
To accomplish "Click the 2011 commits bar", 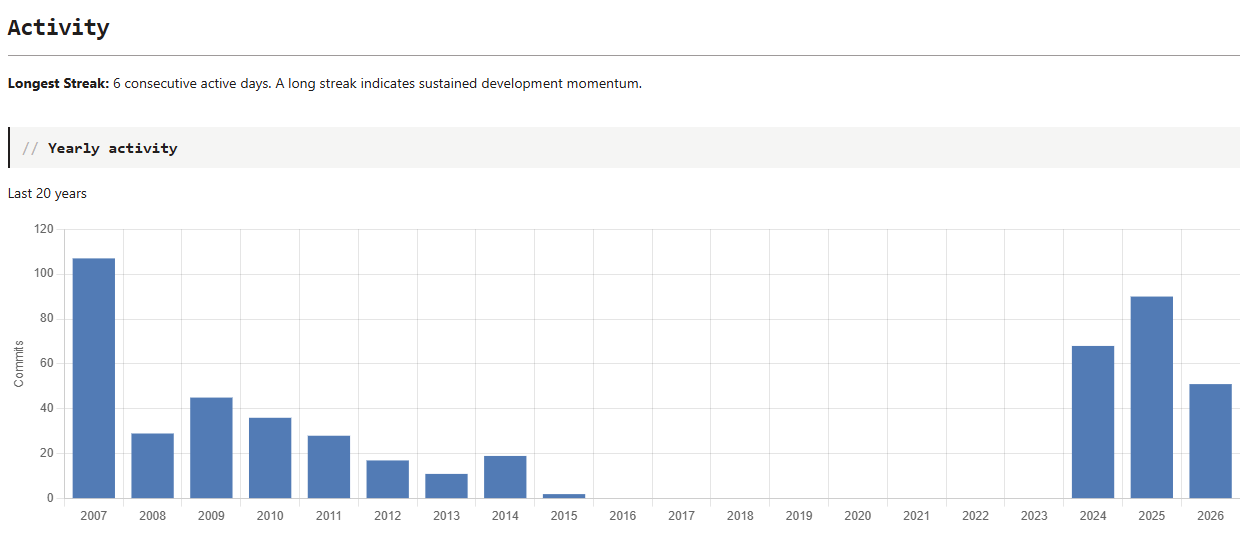I will [x=329, y=467].
